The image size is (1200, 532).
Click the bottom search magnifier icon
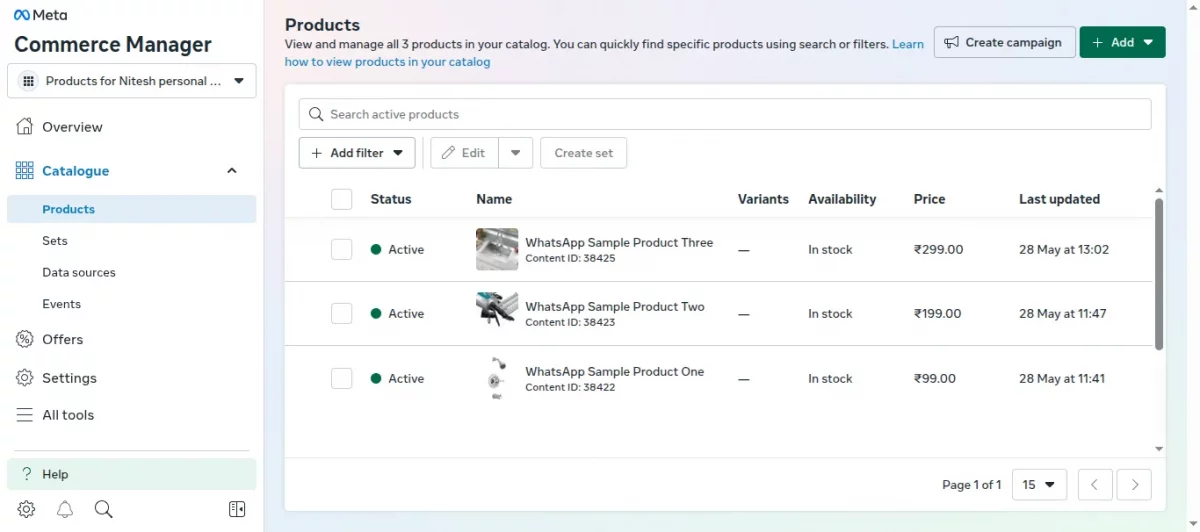(103, 509)
